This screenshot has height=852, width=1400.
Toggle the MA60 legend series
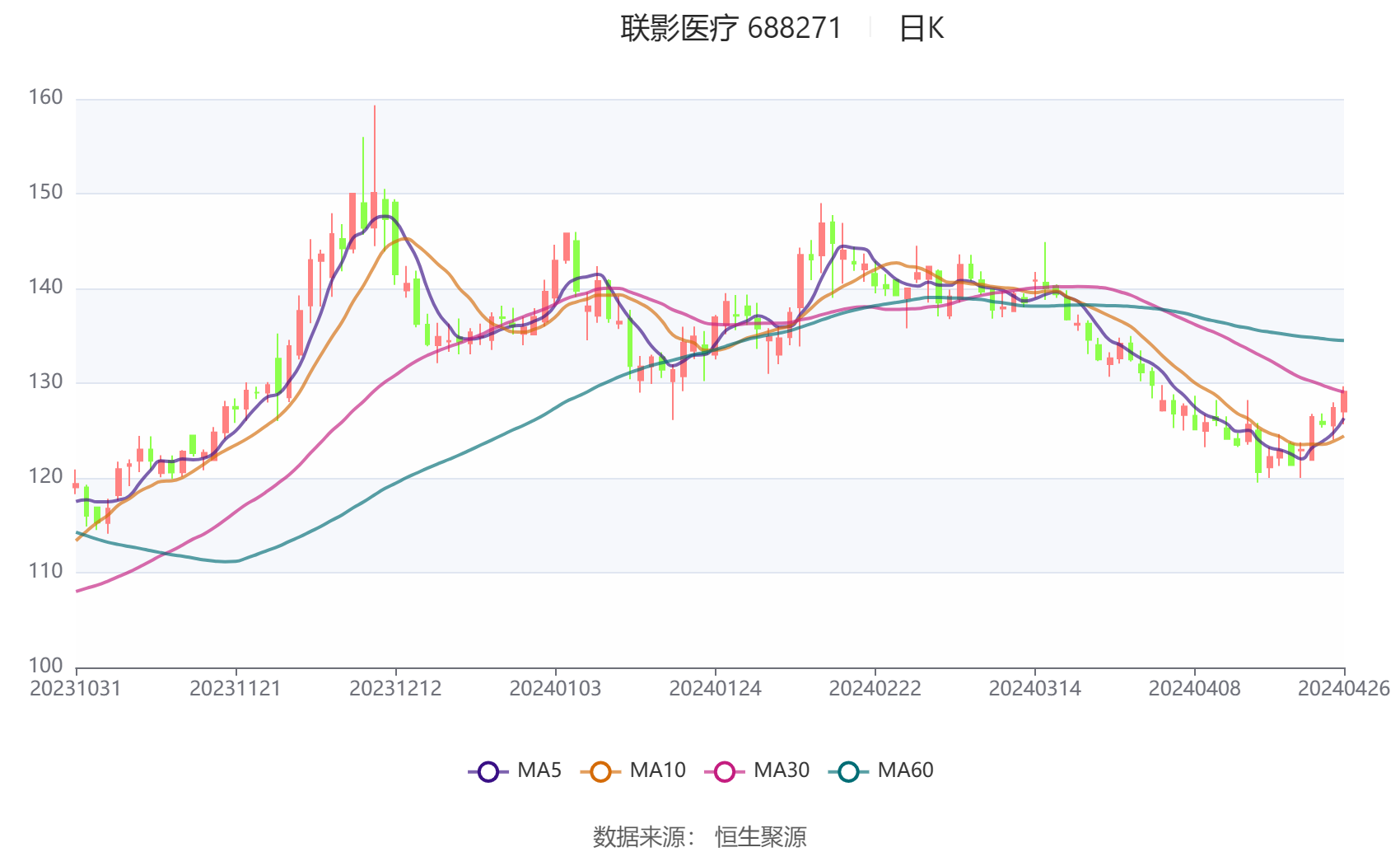[x=880, y=771]
